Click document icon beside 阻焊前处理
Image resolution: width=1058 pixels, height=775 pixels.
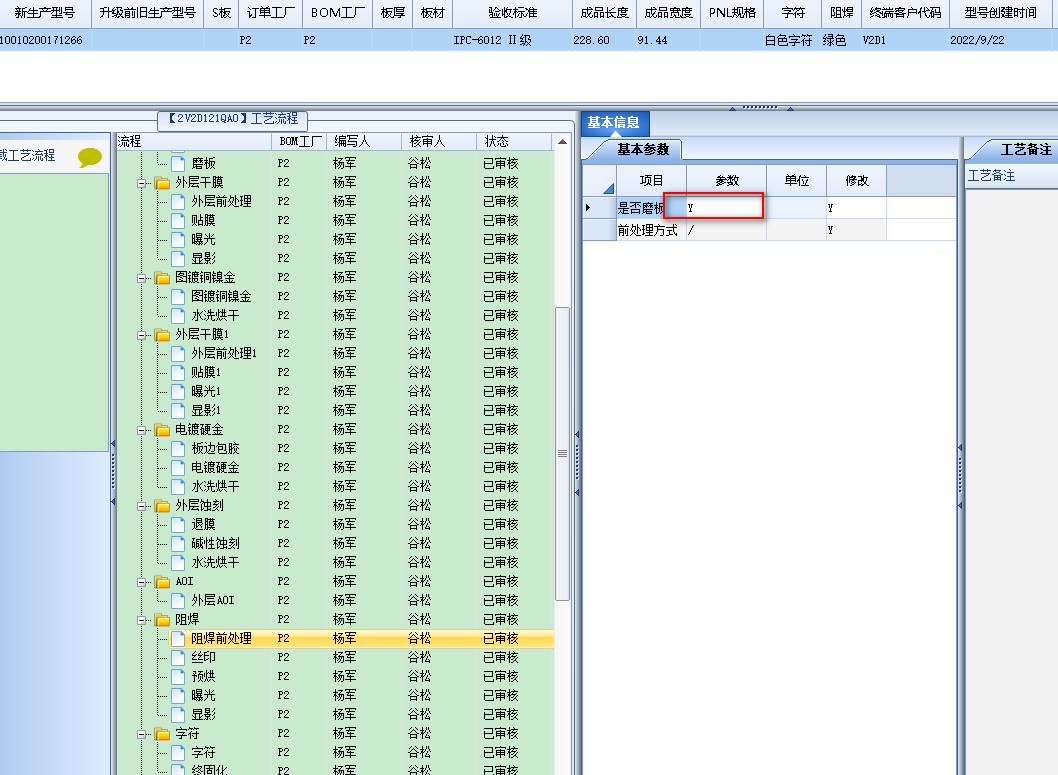pos(178,639)
